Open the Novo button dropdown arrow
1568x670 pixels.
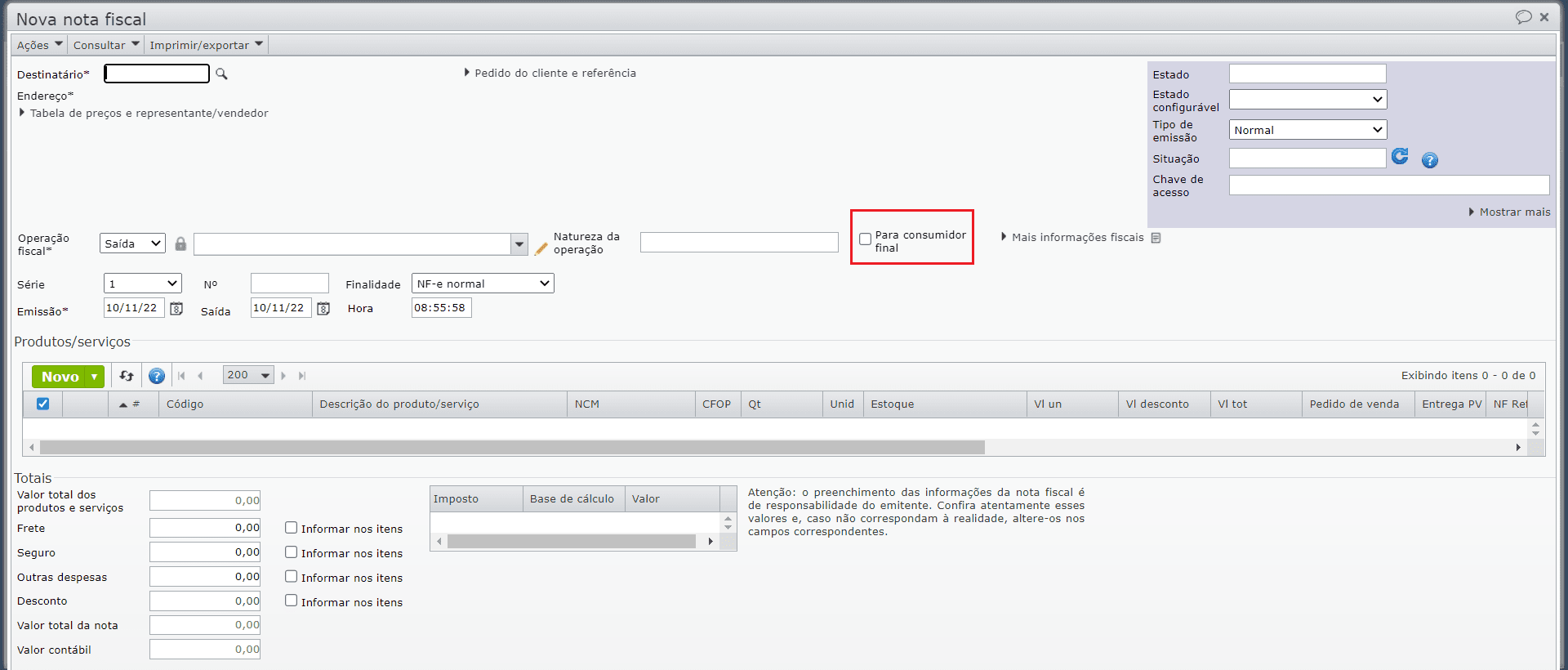(x=95, y=377)
